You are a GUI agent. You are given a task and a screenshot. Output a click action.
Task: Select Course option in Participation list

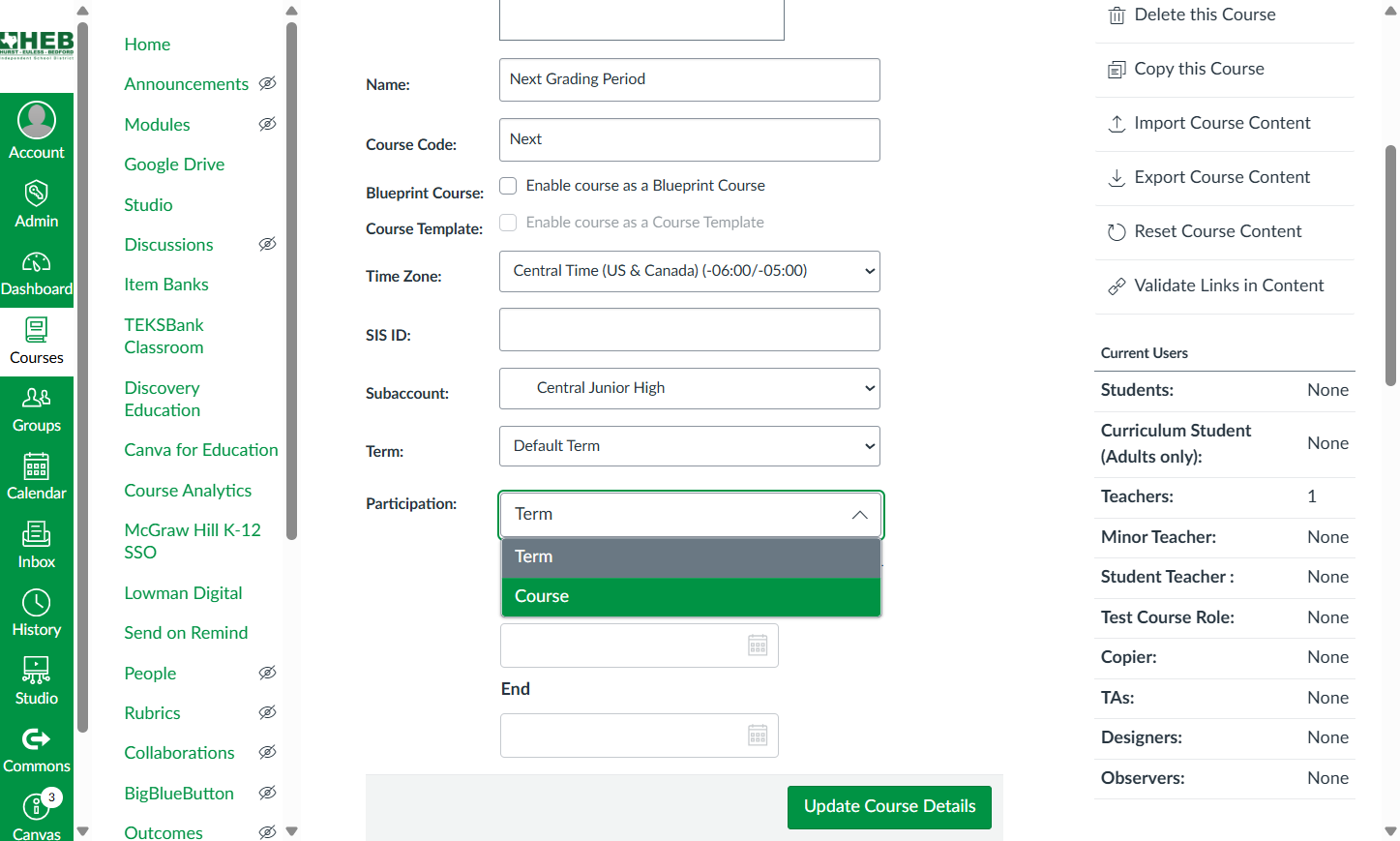pos(692,597)
